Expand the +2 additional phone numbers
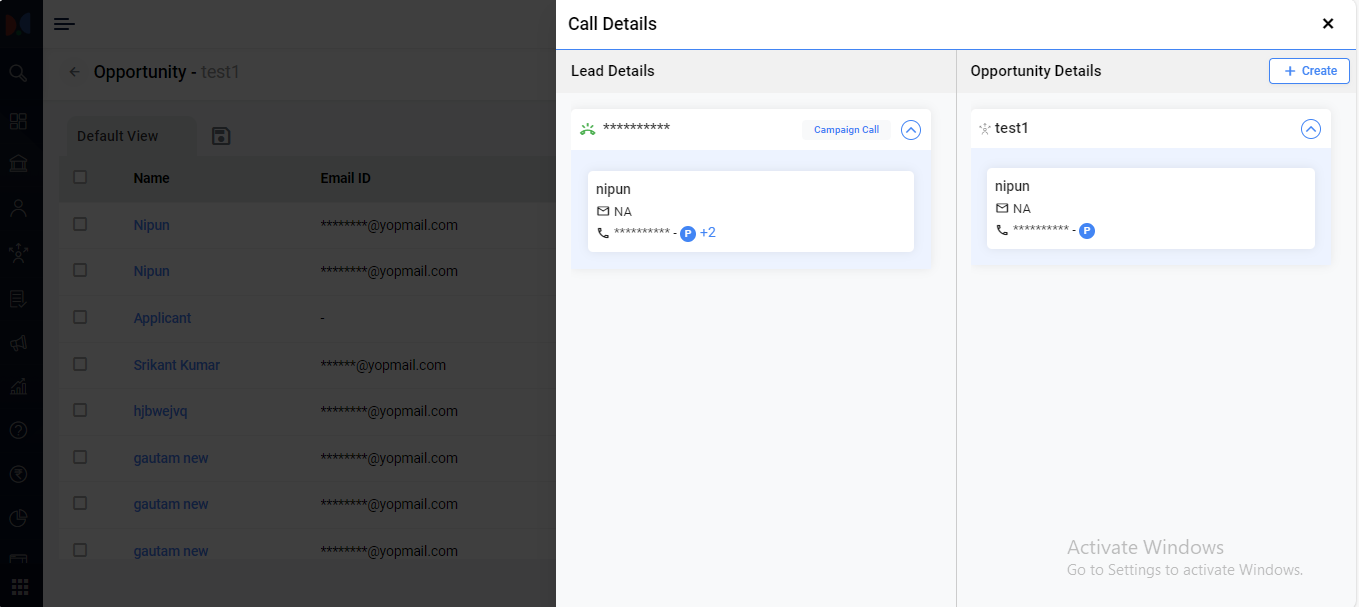 pyautogui.click(x=708, y=233)
